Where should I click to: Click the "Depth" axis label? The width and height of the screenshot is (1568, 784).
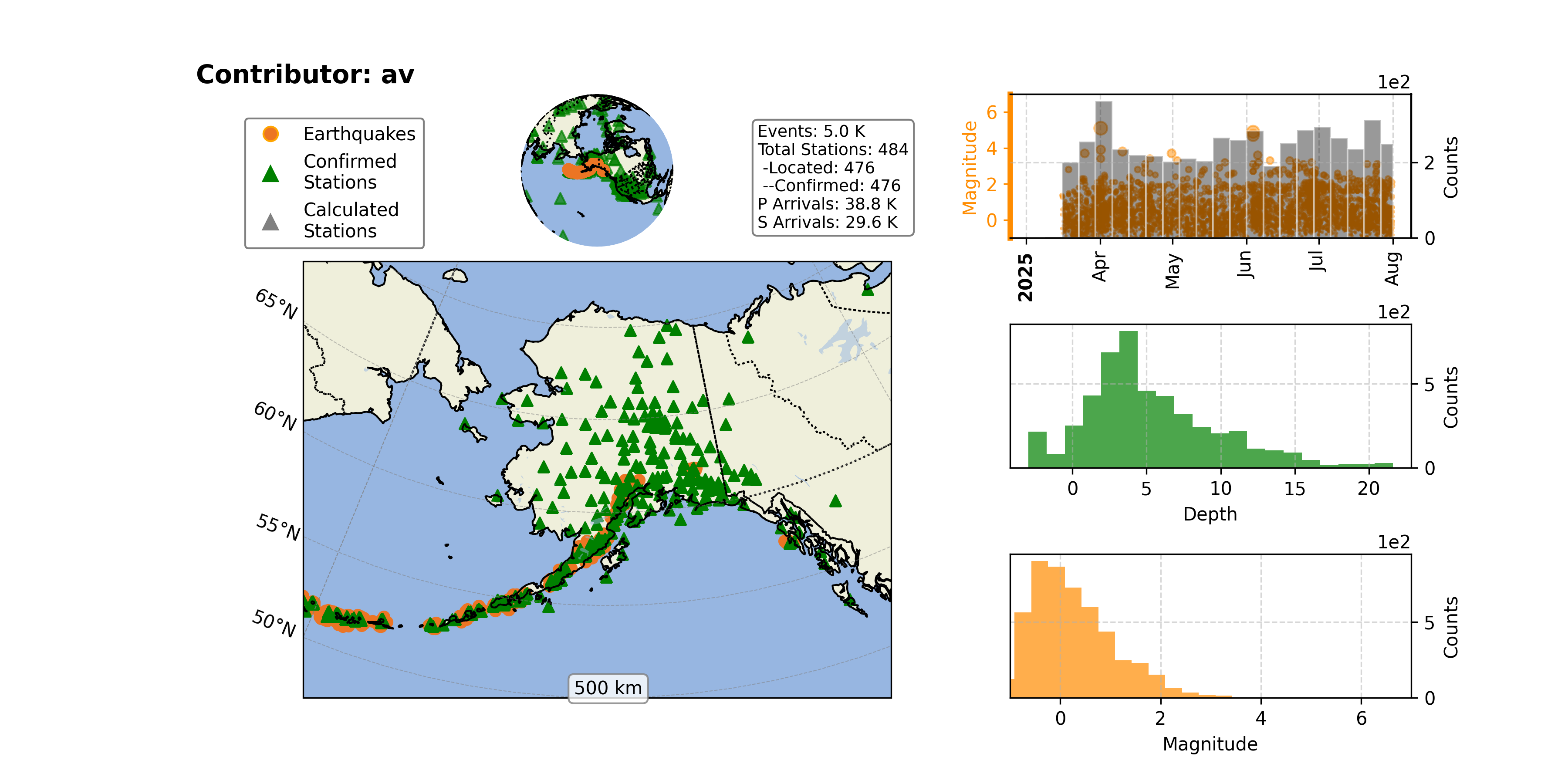coord(1210,514)
